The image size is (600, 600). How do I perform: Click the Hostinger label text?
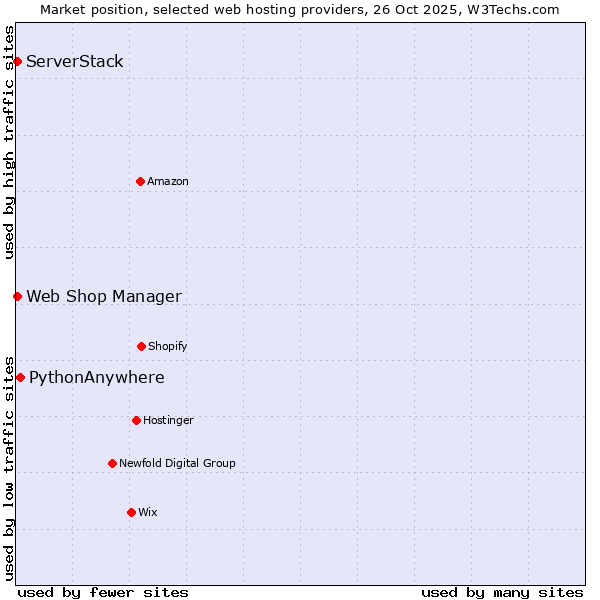pyautogui.click(x=168, y=420)
